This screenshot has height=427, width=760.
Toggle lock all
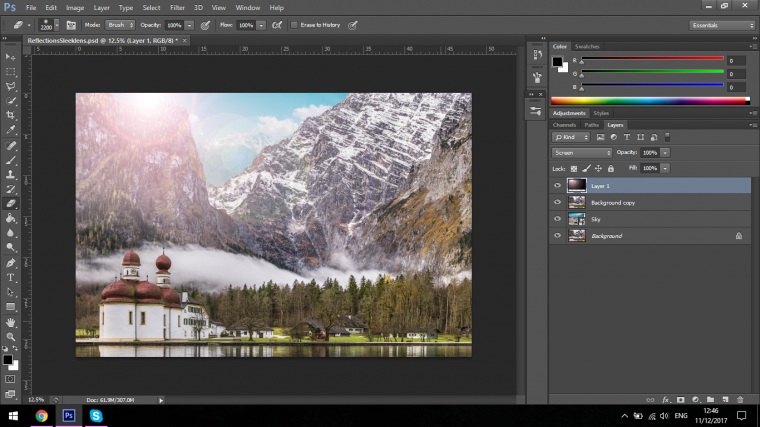(x=611, y=169)
